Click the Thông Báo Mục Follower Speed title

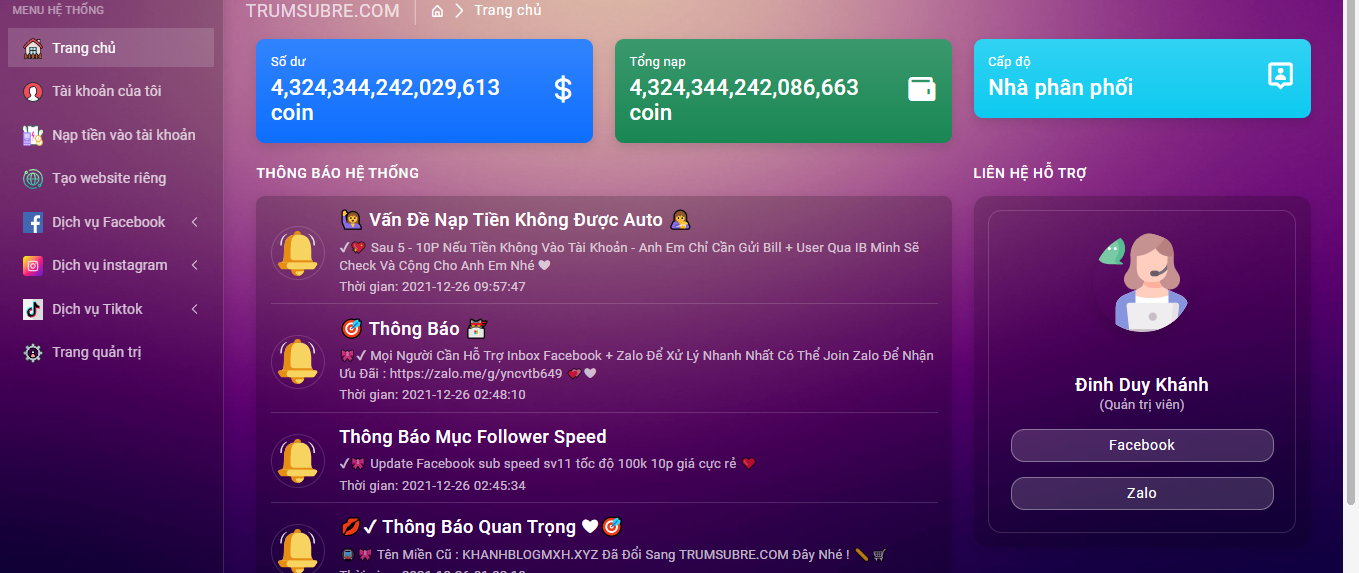(473, 437)
